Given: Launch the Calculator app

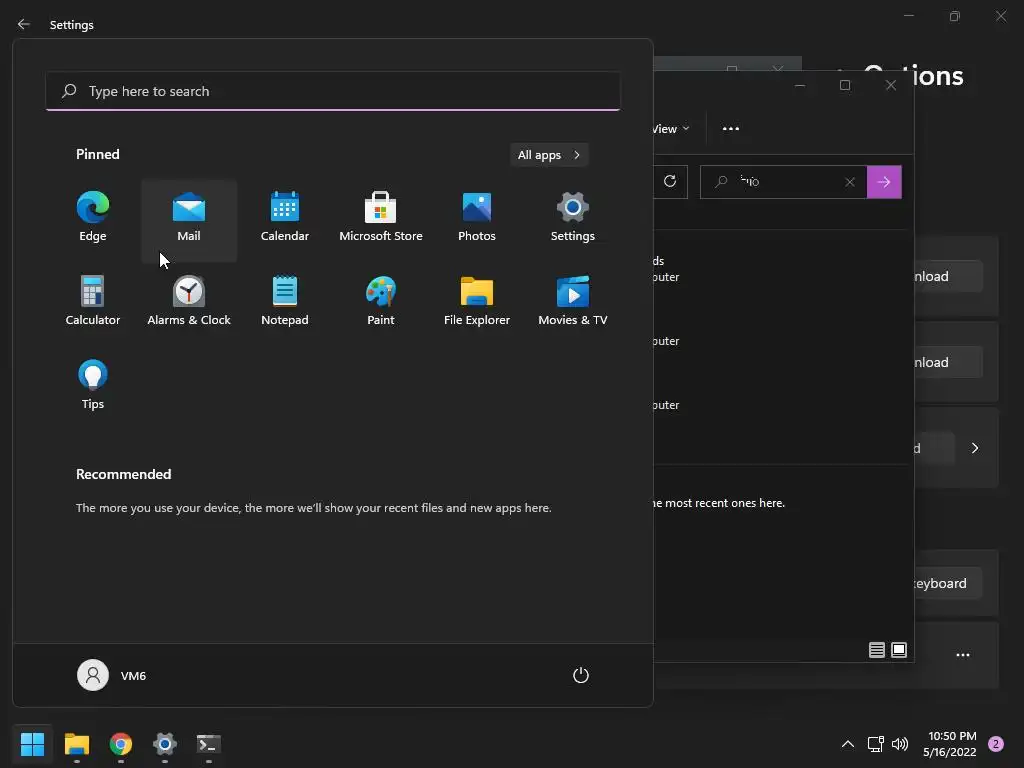Looking at the screenshot, I should (x=93, y=301).
